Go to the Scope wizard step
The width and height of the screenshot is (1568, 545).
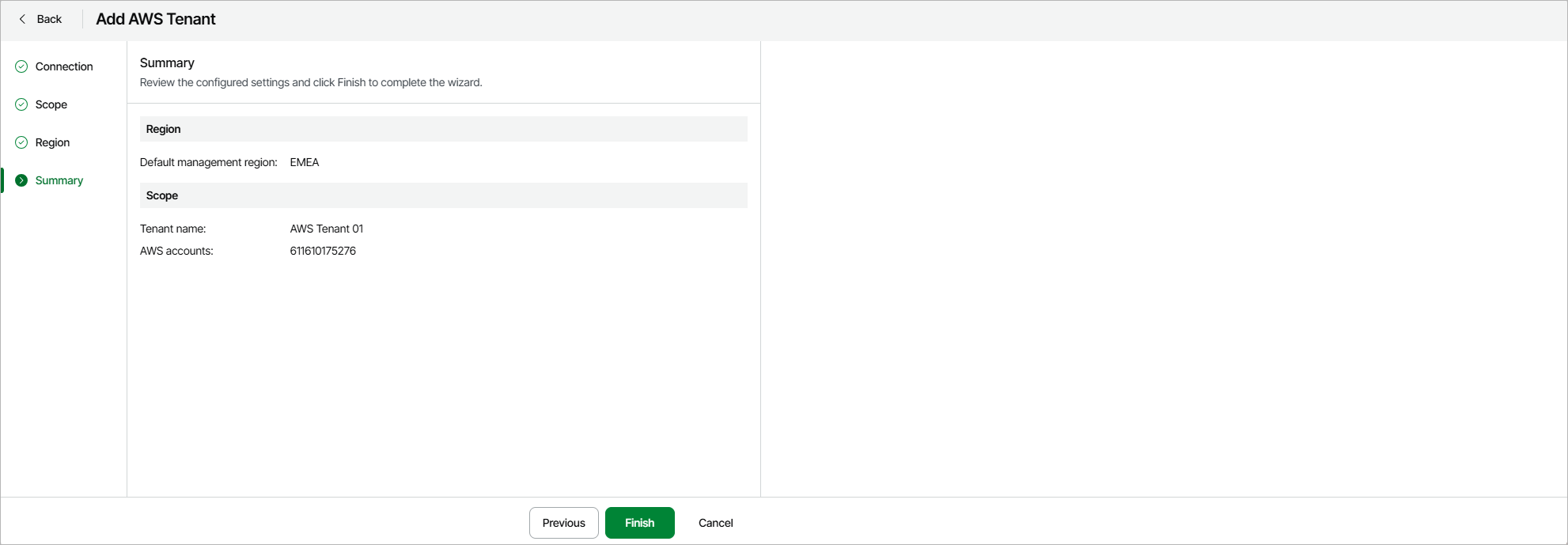[x=51, y=104]
